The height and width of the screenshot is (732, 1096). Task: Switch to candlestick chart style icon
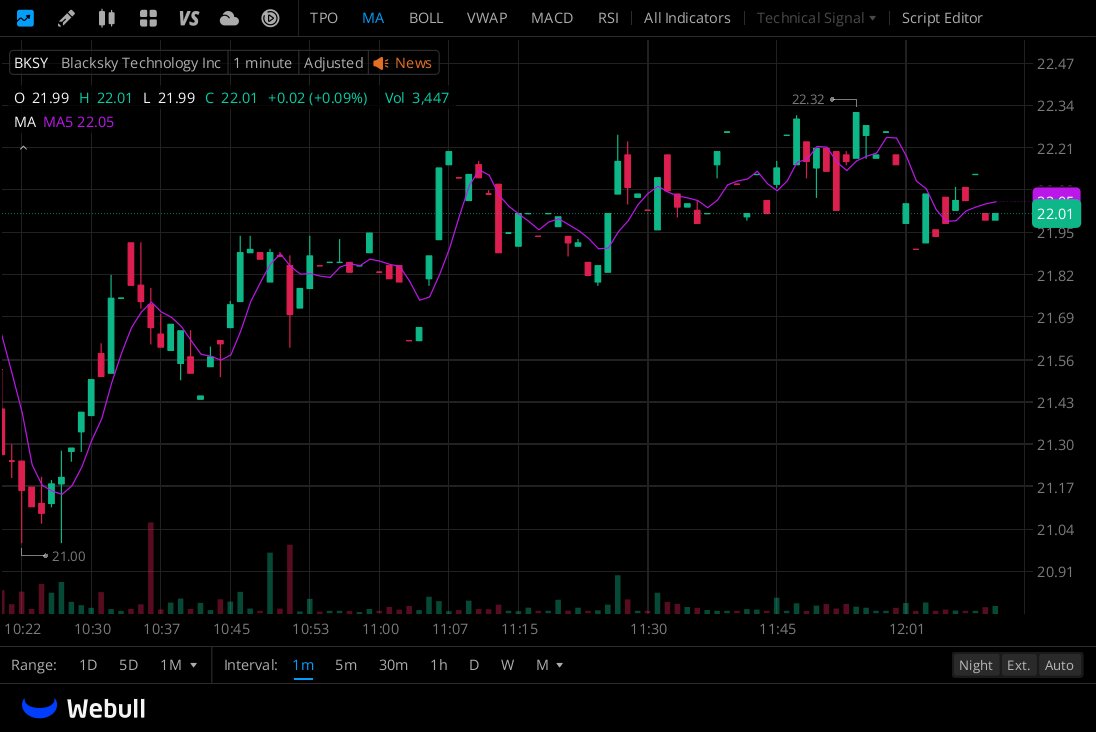coord(106,17)
